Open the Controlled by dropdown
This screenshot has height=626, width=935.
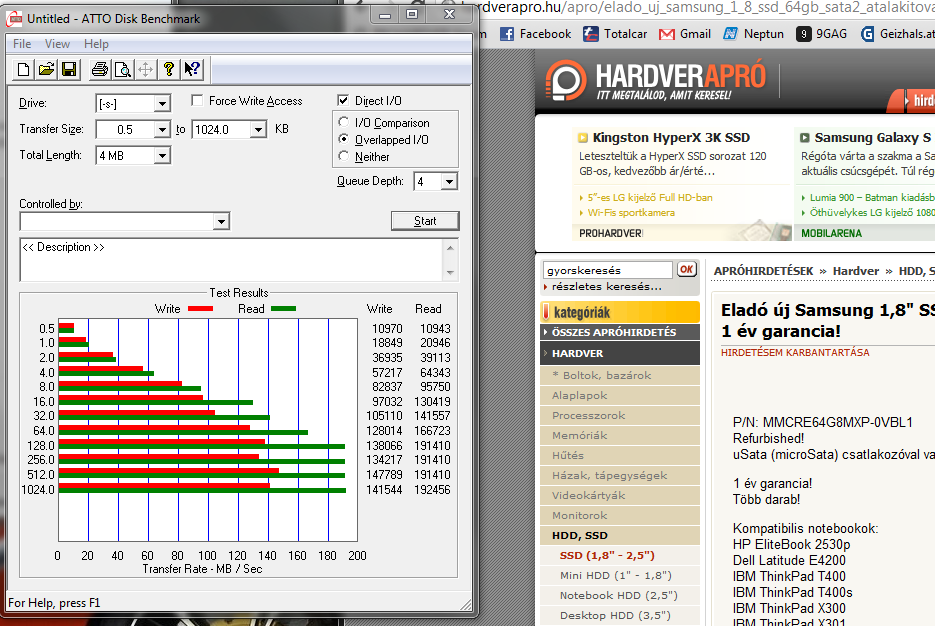point(221,221)
